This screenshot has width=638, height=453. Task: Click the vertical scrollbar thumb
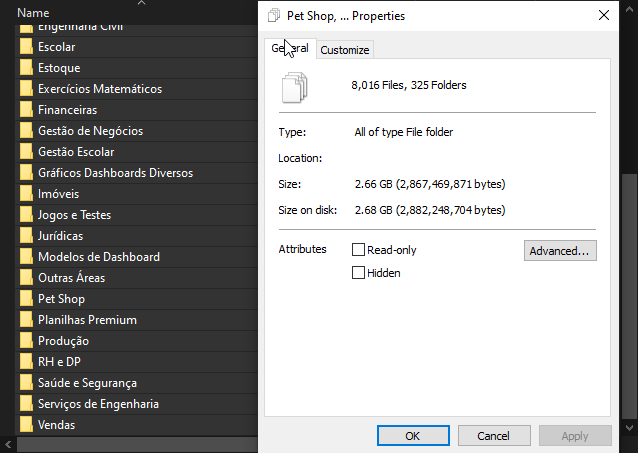tap(629, 296)
